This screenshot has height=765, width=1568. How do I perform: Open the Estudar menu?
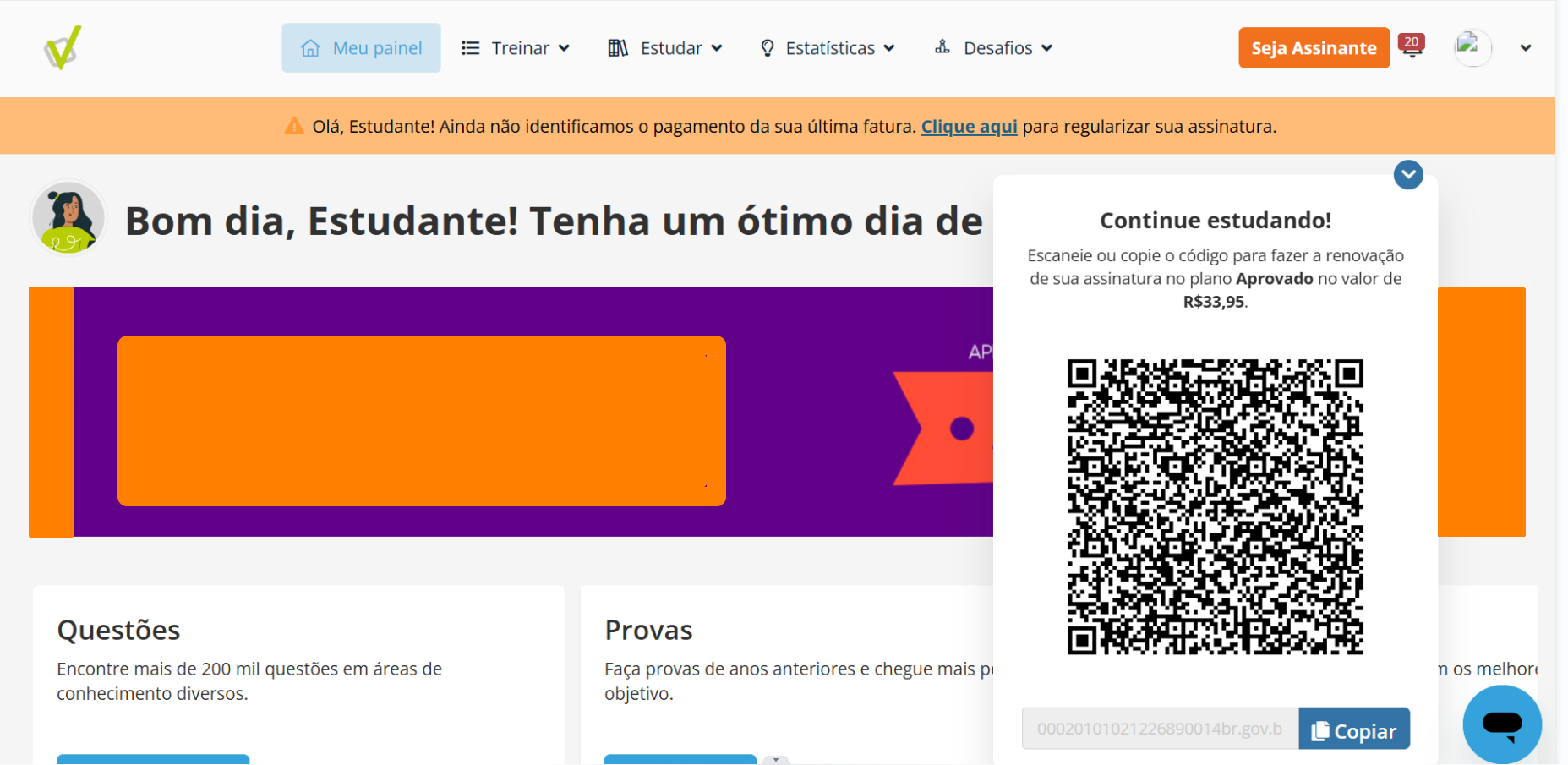coord(665,48)
